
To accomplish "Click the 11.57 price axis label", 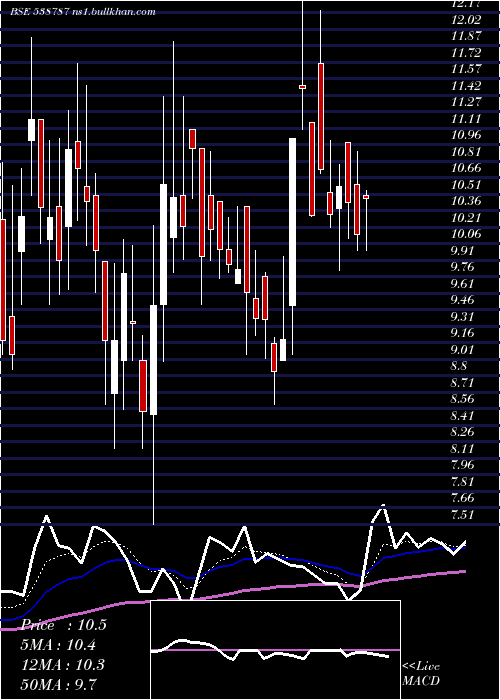I will tap(466, 69).
